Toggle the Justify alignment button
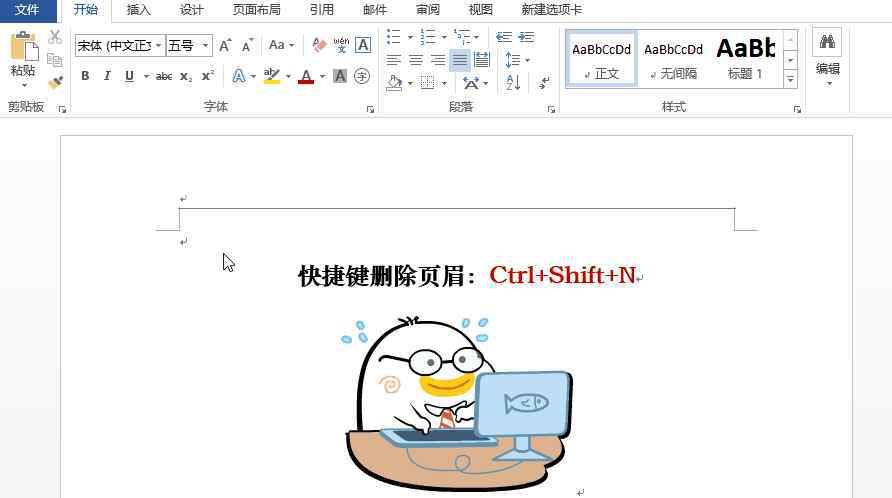The image size is (892, 498). (x=459, y=60)
